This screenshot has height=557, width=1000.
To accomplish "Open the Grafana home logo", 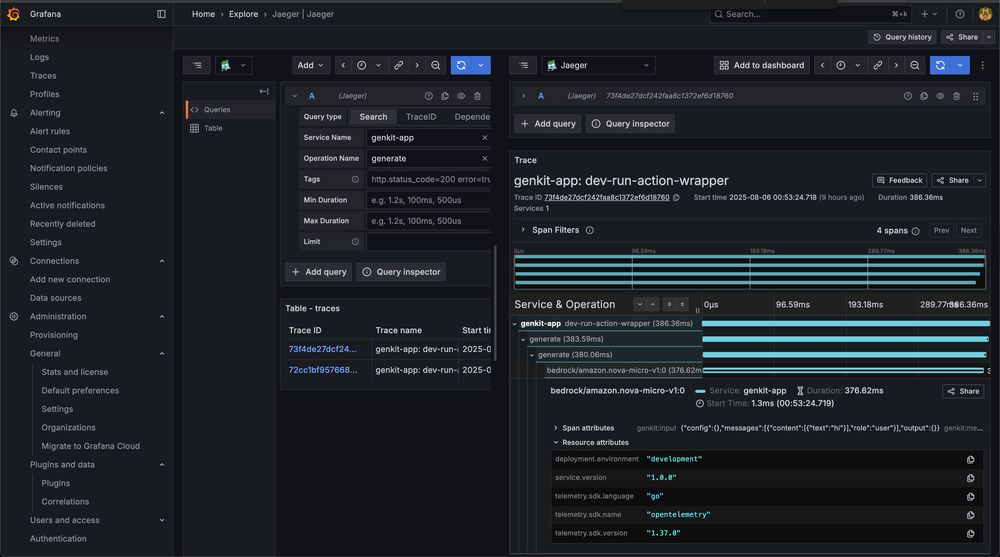I will coord(13,13).
